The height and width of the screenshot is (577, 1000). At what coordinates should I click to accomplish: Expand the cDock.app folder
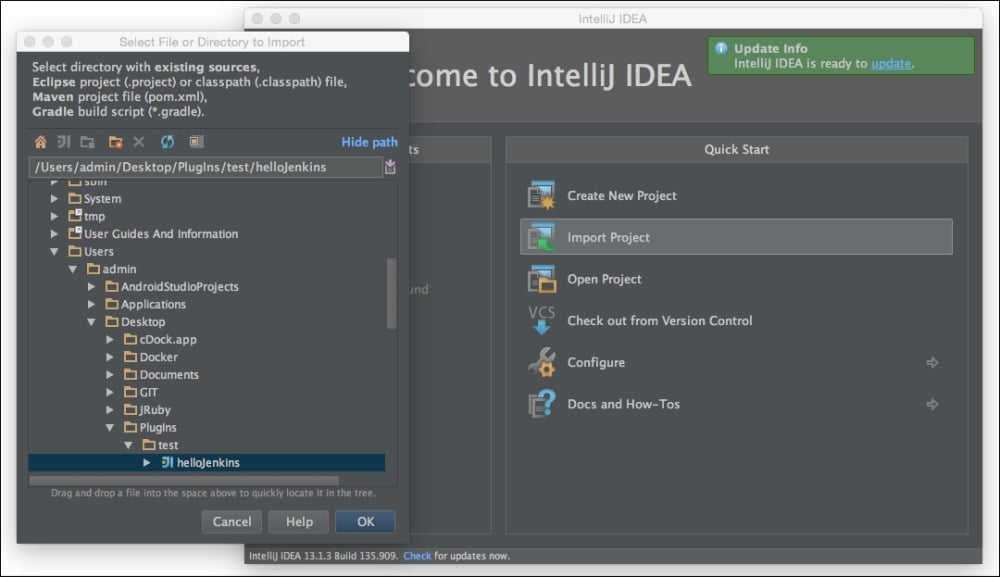coord(110,339)
